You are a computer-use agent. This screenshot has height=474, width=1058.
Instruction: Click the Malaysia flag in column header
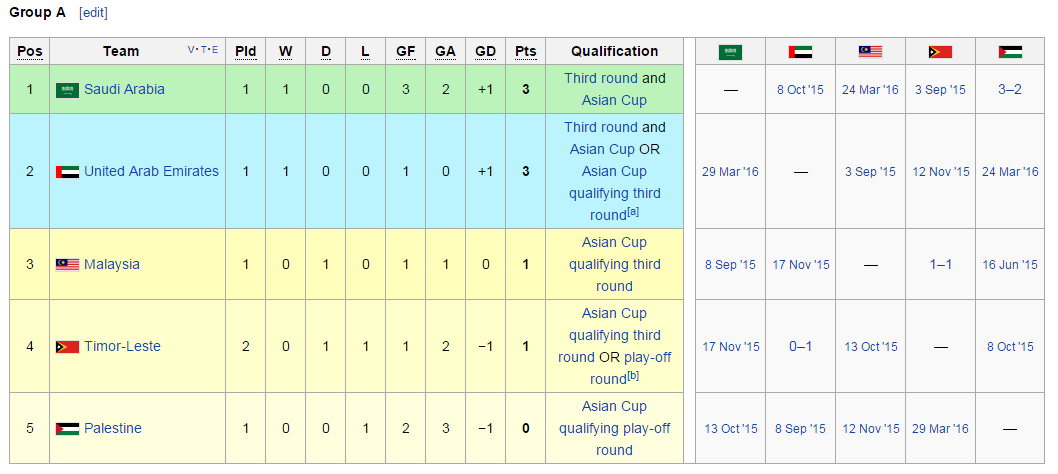pos(870,52)
